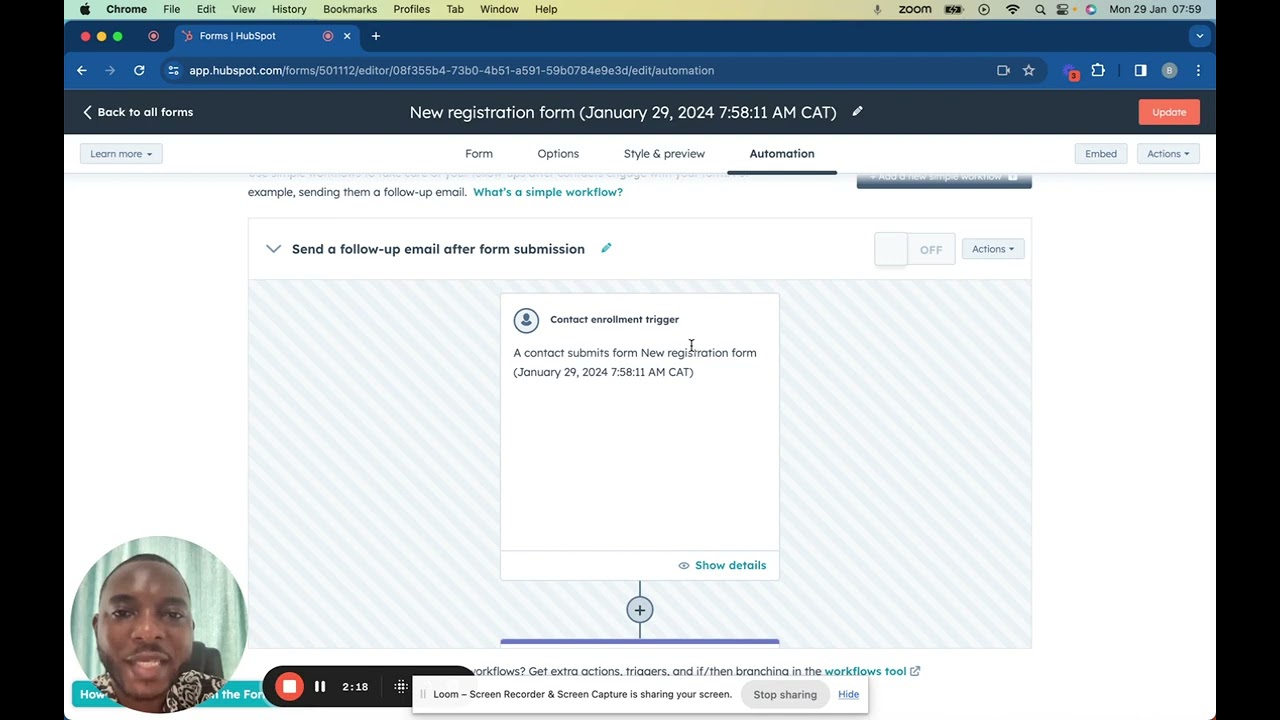Switch to the Form tab
This screenshot has height=720, width=1280.
click(x=479, y=154)
